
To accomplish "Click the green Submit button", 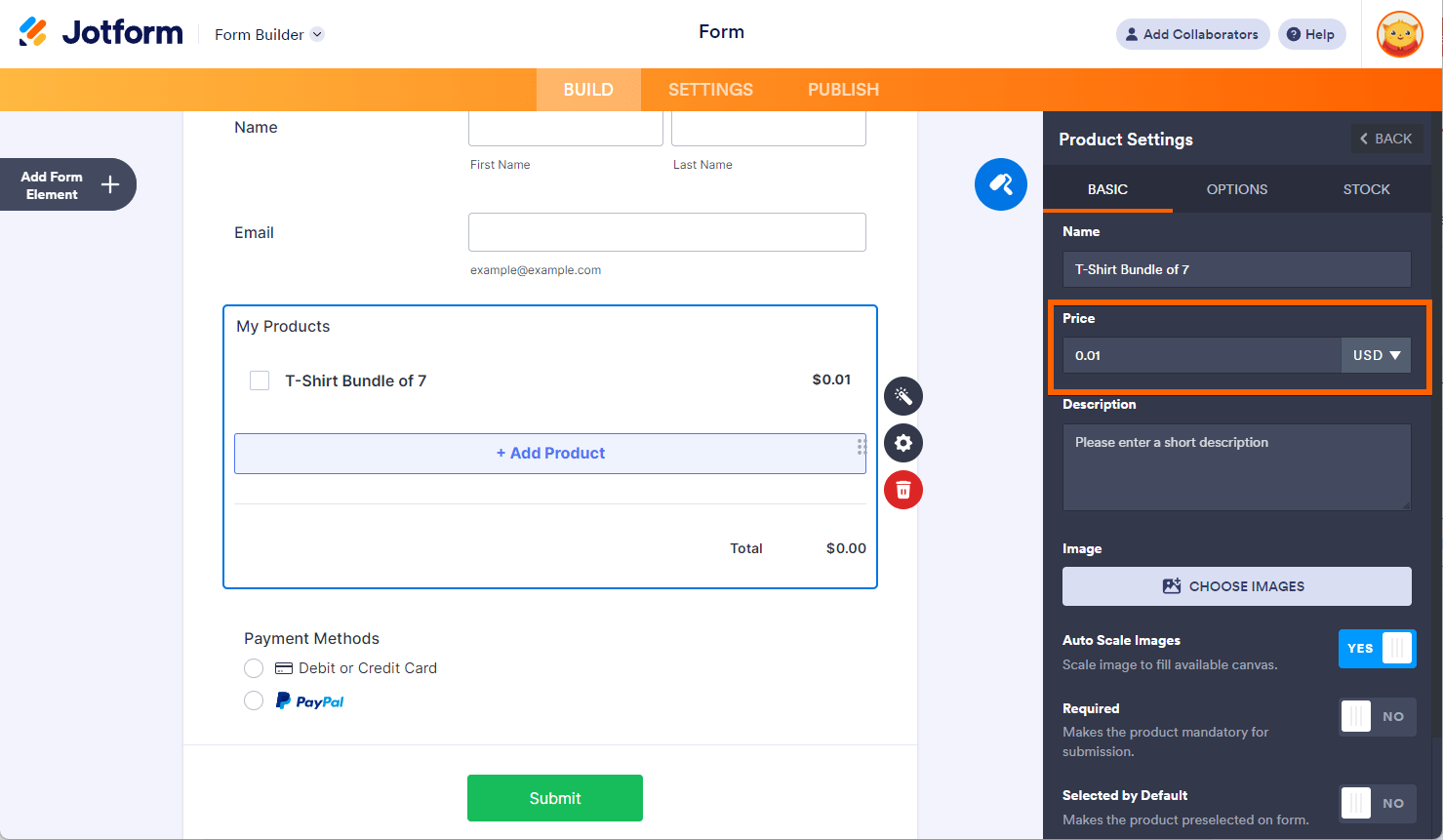I will point(555,798).
